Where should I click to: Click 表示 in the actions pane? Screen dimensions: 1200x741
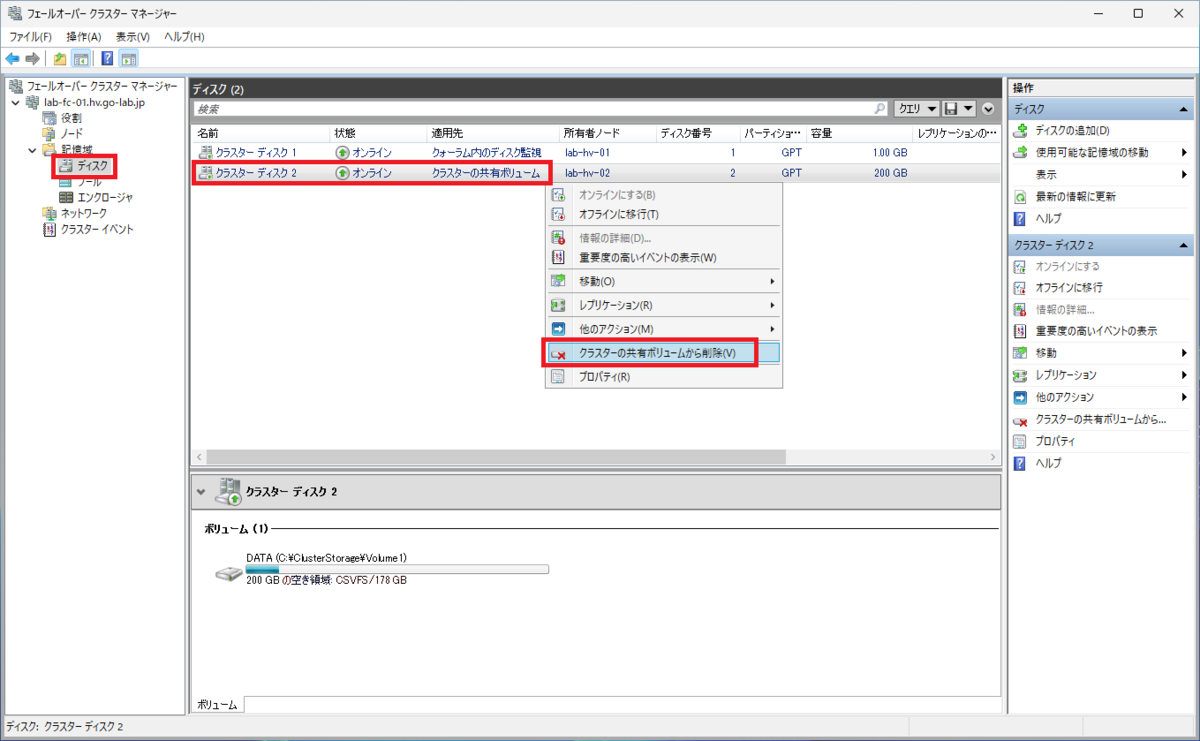click(x=1046, y=175)
